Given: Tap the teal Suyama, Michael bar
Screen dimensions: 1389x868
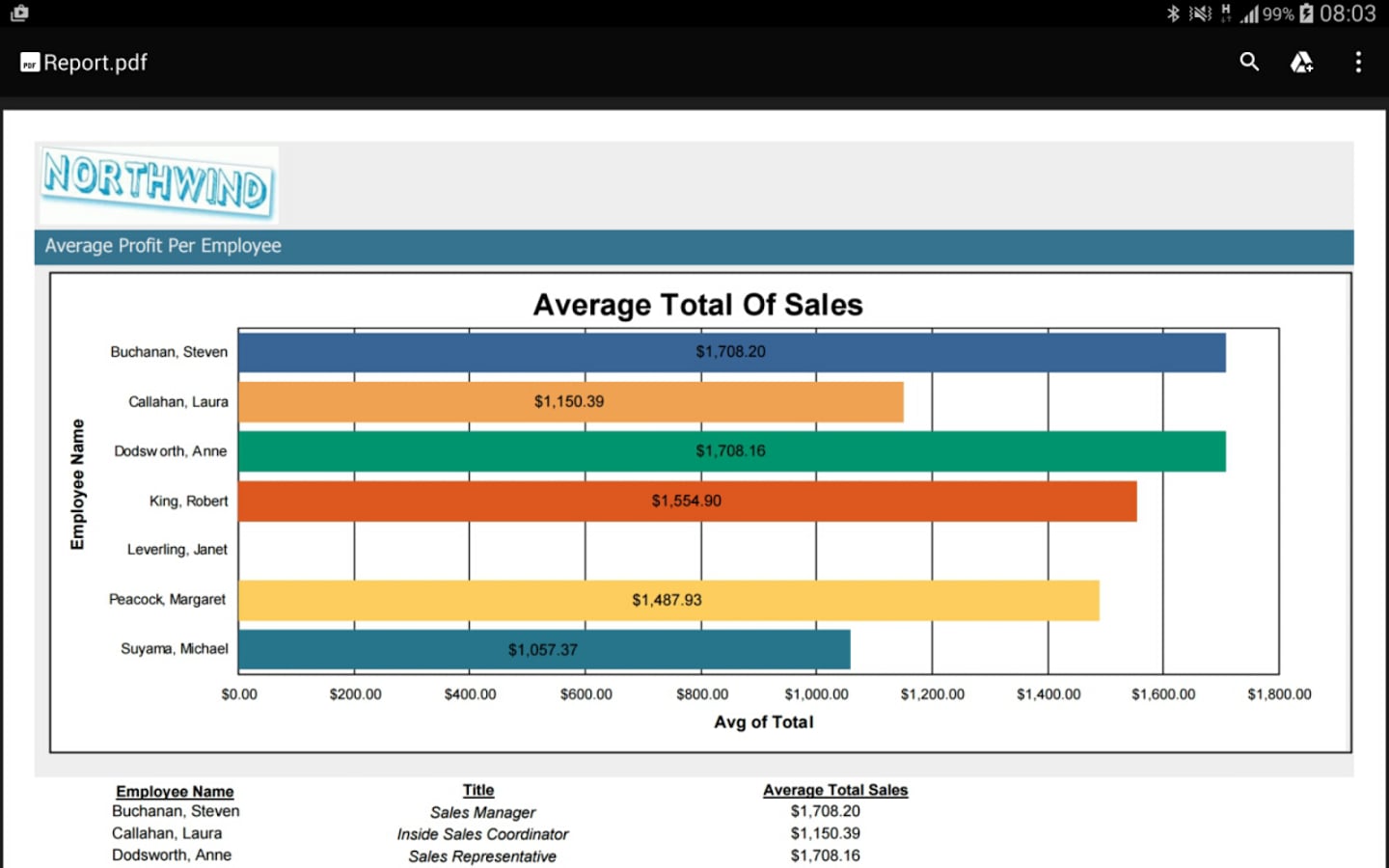Looking at the screenshot, I should coord(545,649).
